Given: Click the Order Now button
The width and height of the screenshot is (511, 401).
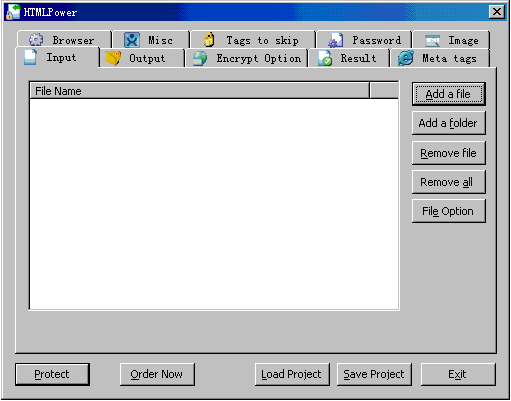Looking at the screenshot, I should point(157,374).
